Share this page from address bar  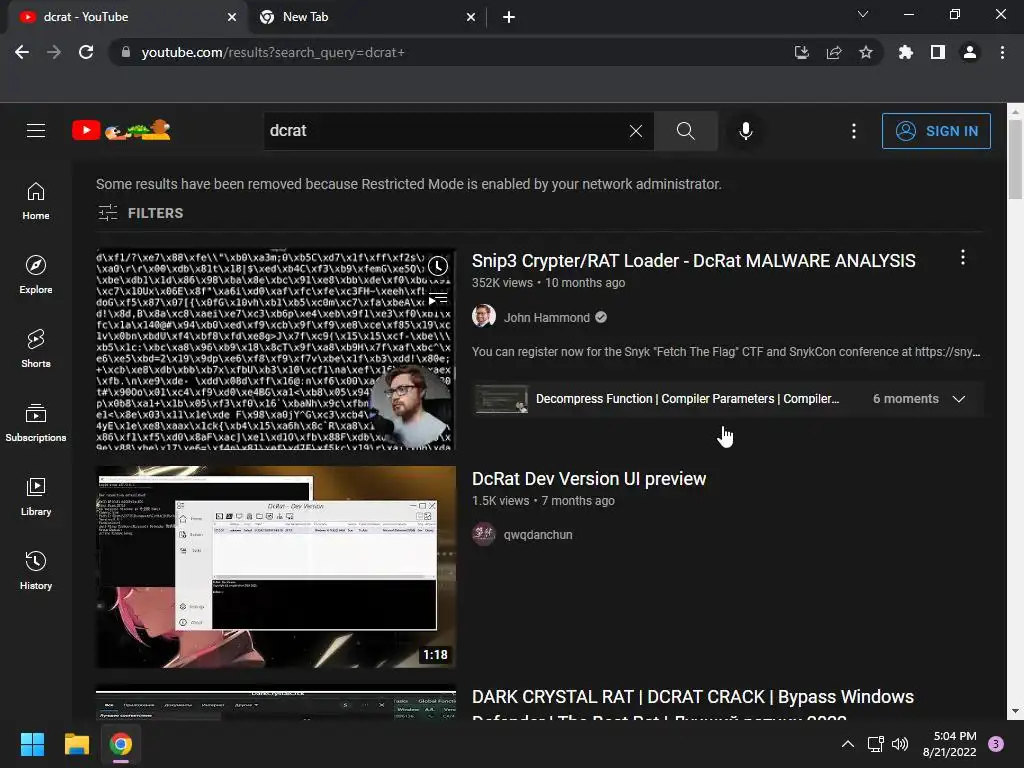tap(834, 52)
